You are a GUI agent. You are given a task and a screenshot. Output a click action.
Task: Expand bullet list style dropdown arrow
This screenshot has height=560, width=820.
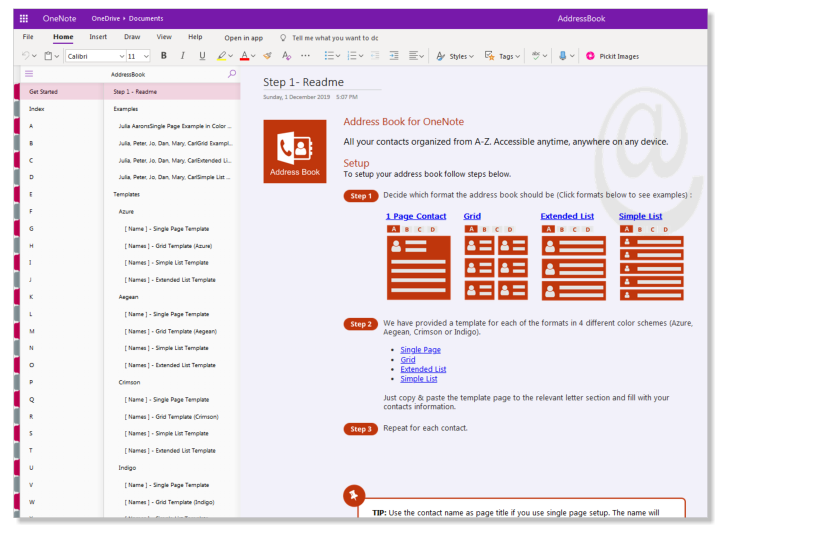click(x=338, y=56)
